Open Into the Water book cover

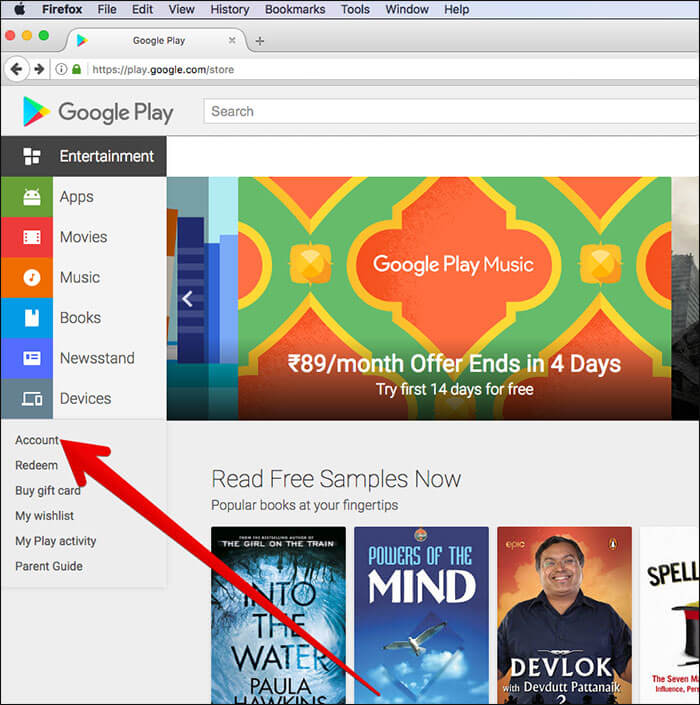coord(278,615)
